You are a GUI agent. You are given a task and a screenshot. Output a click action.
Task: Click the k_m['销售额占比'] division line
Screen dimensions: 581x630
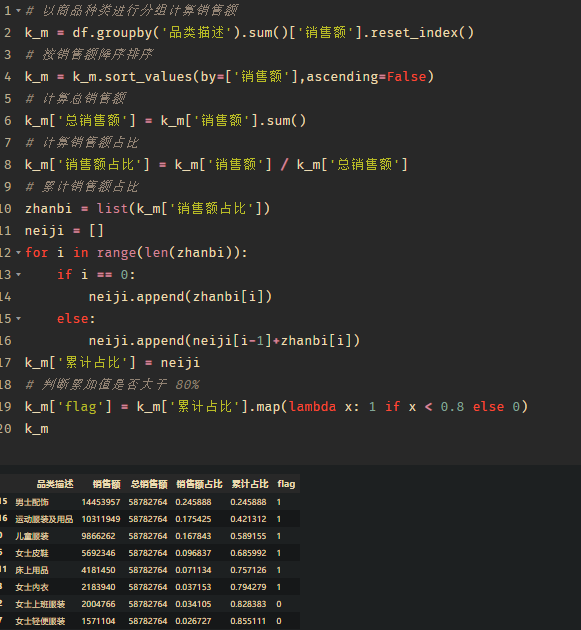pos(216,164)
